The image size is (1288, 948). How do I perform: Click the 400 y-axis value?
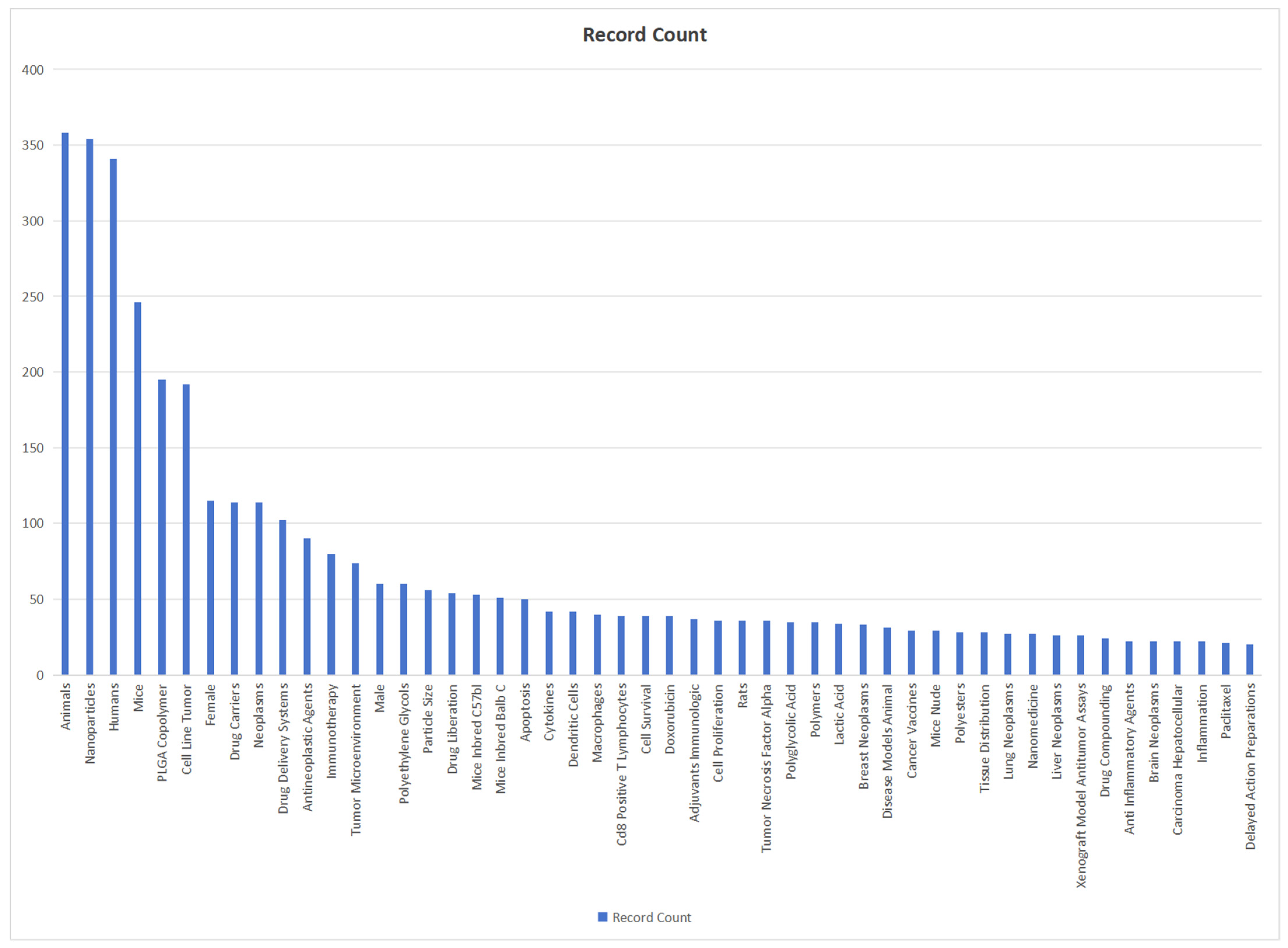[33, 70]
